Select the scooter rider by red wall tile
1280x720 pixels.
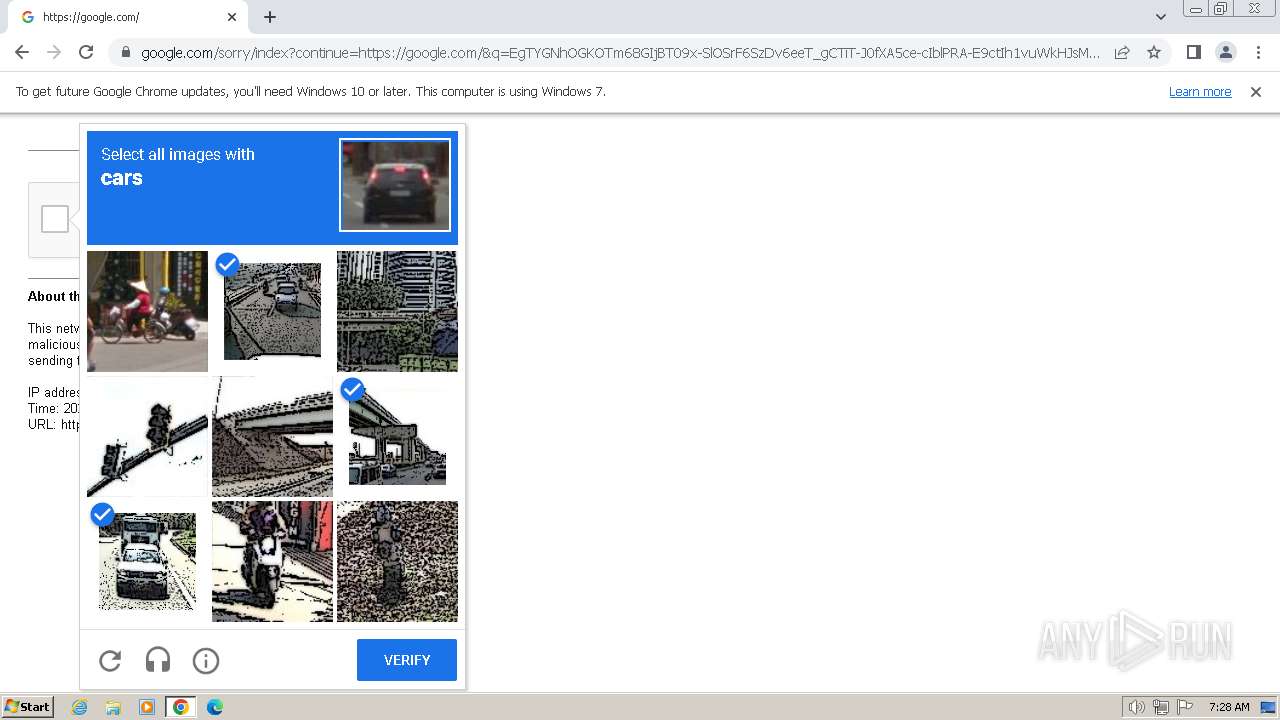272,561
